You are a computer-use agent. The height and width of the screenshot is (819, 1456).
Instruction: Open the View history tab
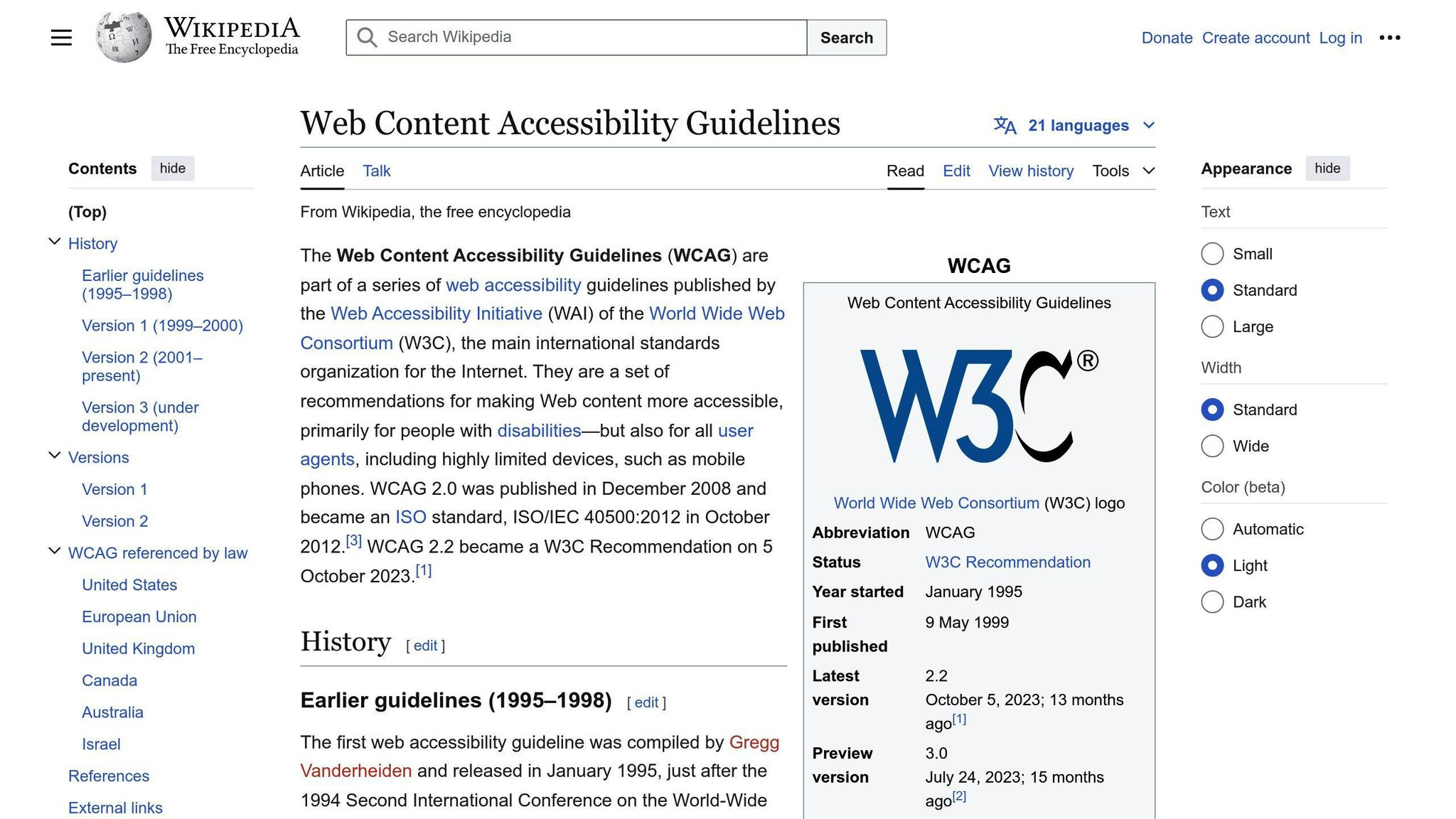point(1030,171)
